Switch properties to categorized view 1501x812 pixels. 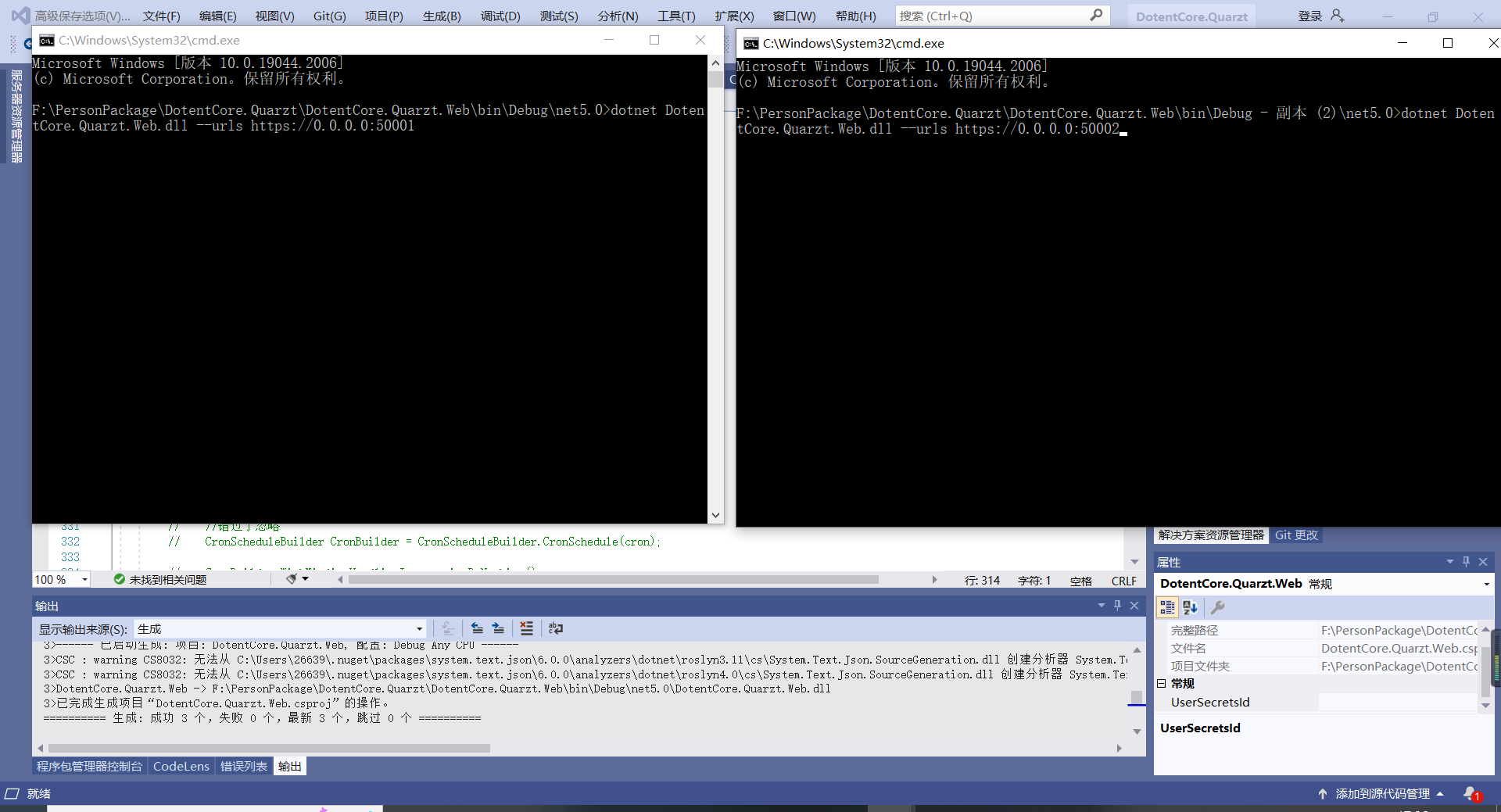(x=1167, y=607)
